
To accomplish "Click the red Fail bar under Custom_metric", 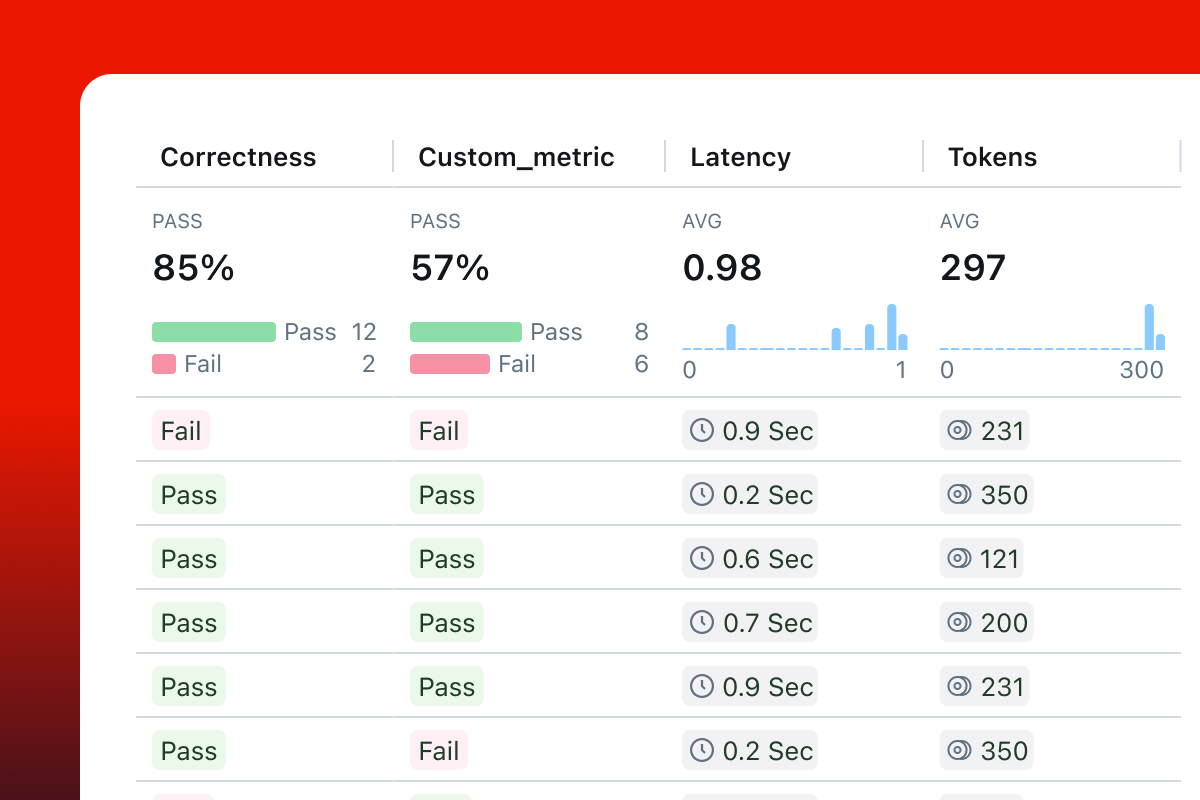I will 450,364.
